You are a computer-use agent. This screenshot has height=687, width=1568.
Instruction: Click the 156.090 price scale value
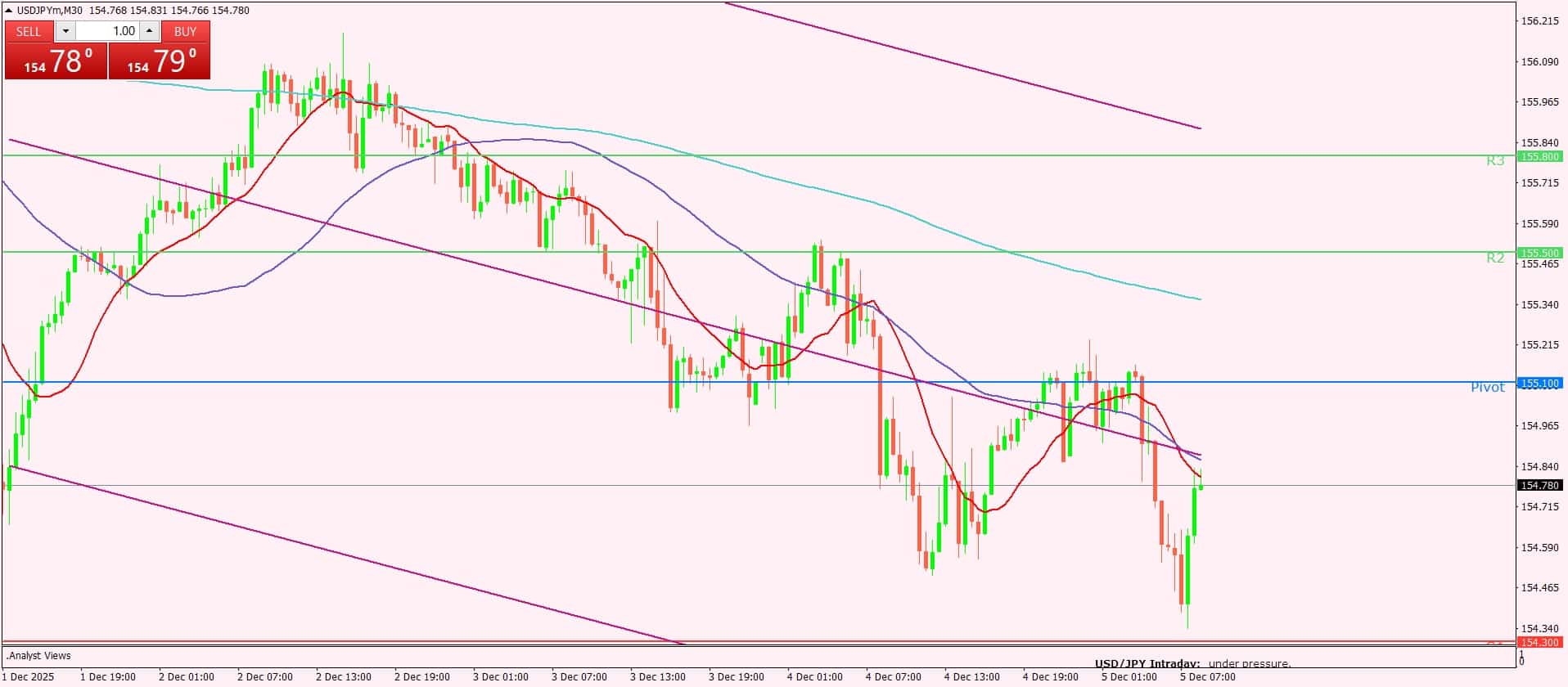tap(1539, 61)
